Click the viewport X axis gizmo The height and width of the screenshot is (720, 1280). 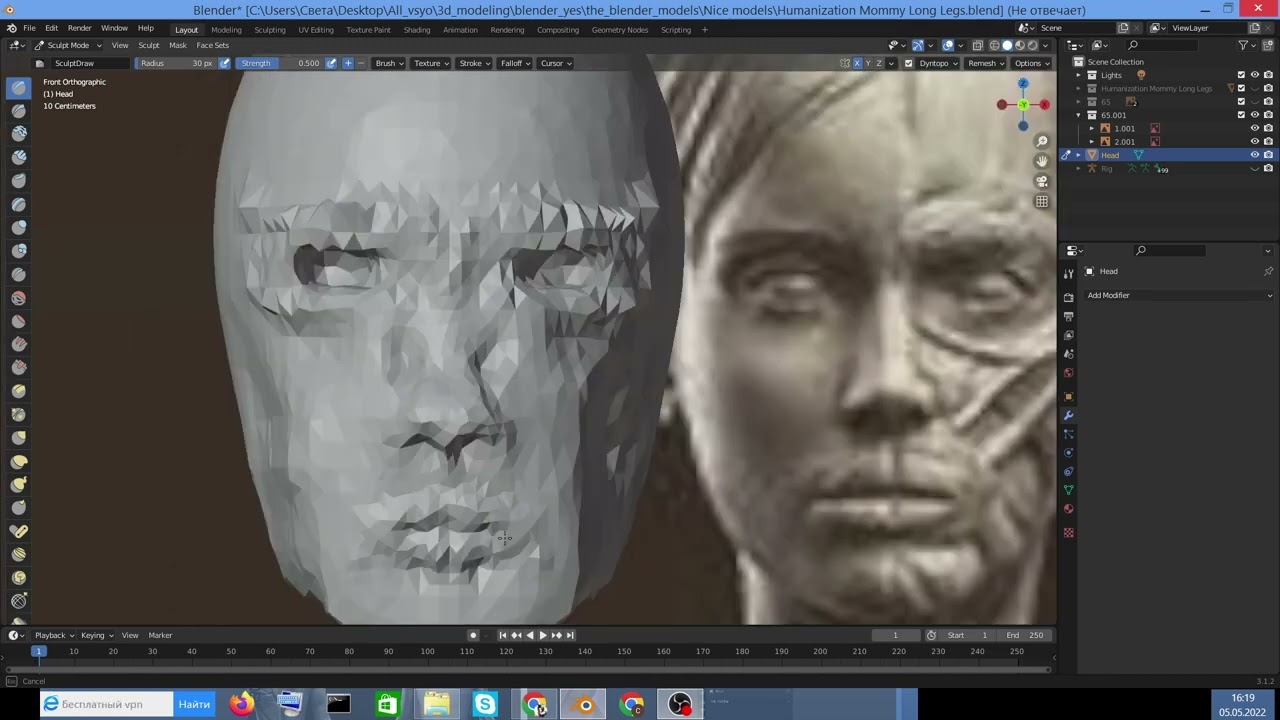[1044, 105]
